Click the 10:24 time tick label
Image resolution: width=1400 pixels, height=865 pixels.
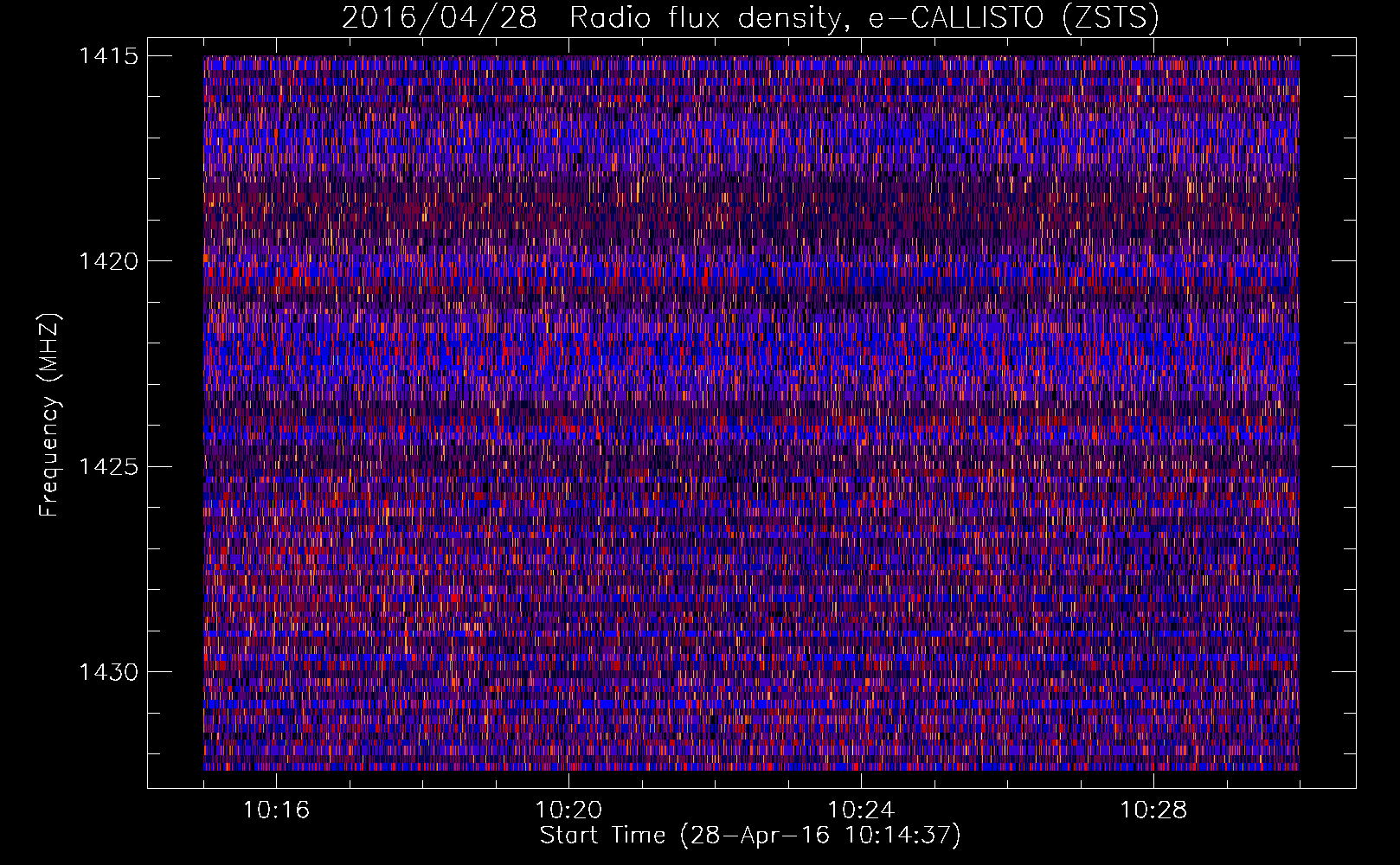861,811
